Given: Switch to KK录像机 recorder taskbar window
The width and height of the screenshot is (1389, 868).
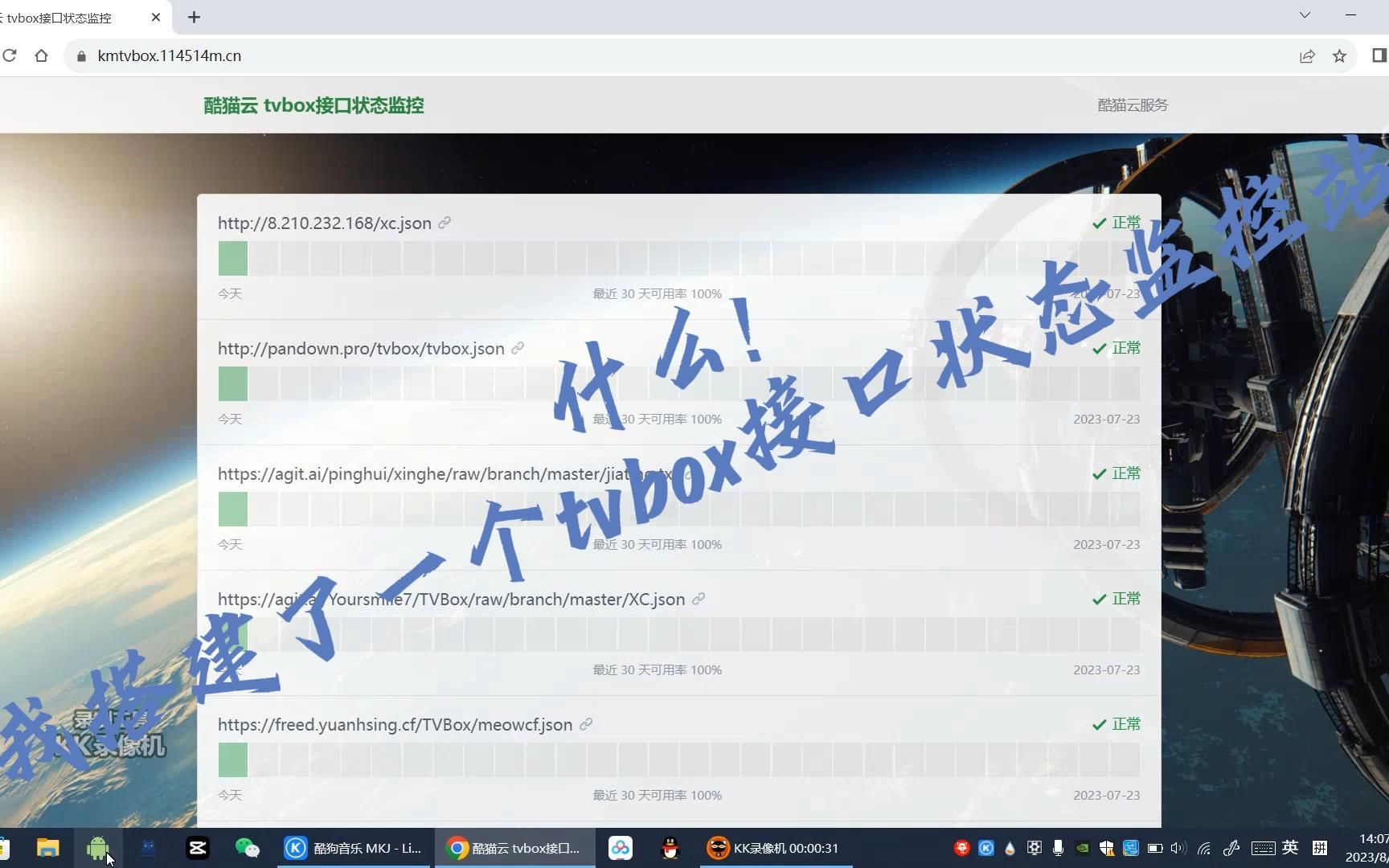Looking at the screenshot, I should point(775,848).
